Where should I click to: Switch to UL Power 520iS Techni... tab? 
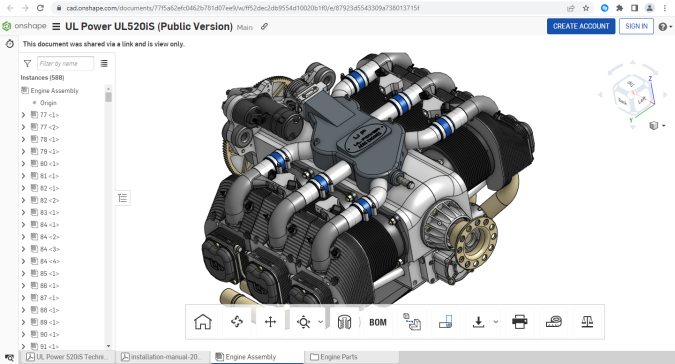(x=68, y=357)
